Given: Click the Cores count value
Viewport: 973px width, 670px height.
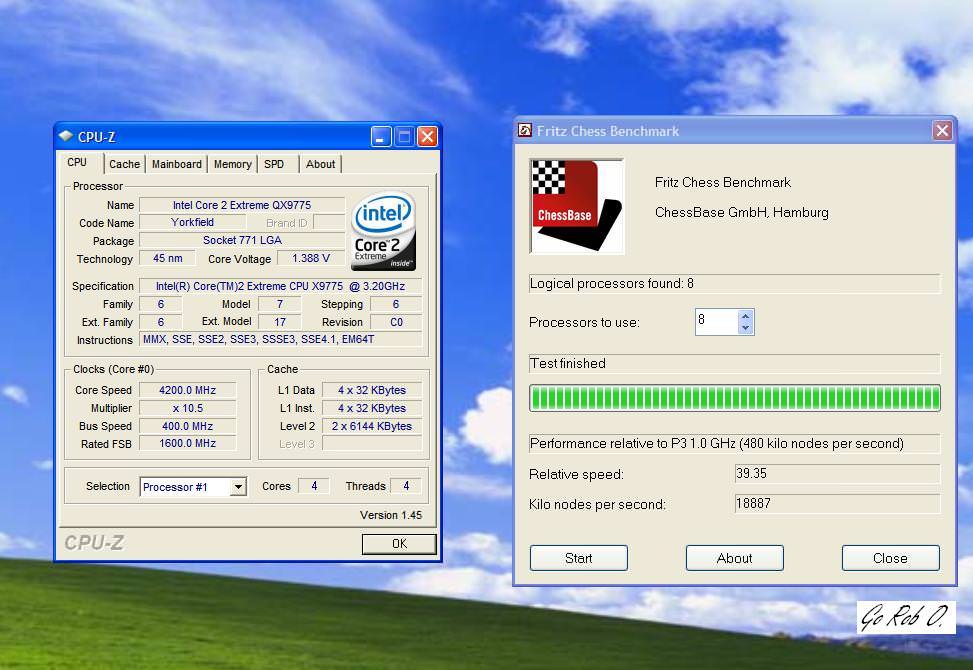Looking at the screenshot, I should point(314,486).
